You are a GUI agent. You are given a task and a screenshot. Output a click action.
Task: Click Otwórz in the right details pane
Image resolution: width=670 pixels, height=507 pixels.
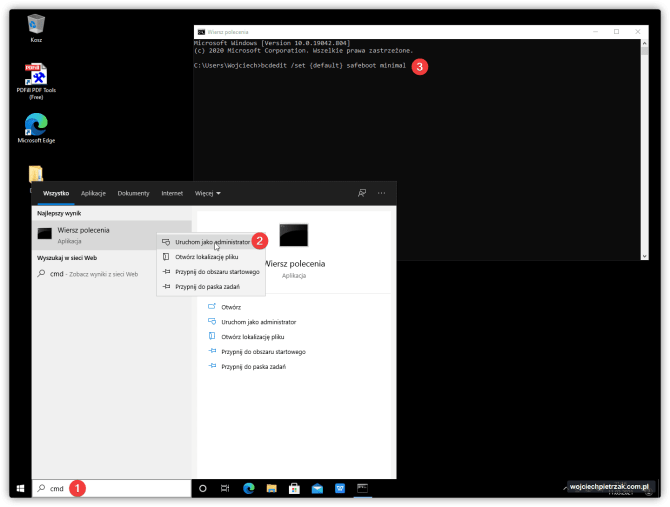[231, 307]
